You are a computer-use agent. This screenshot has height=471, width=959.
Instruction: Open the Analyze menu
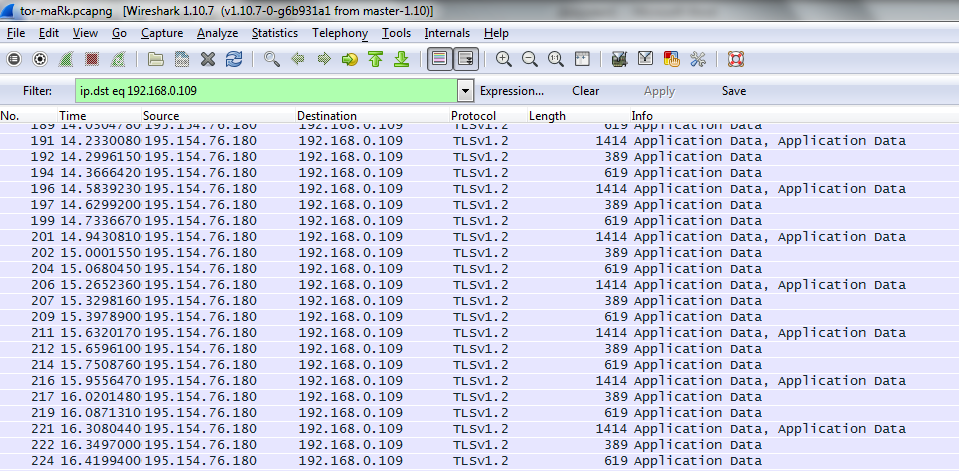tap(217, 33)
